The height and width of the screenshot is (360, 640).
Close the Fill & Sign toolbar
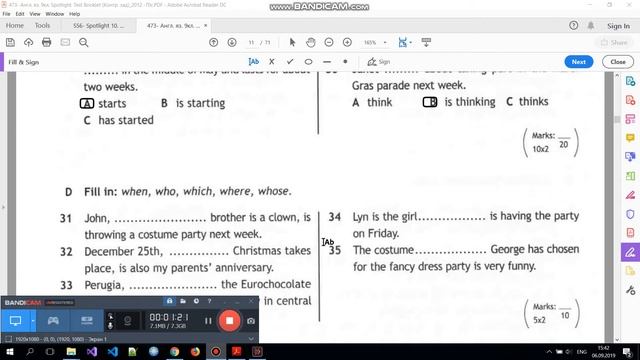coord(618,62)
